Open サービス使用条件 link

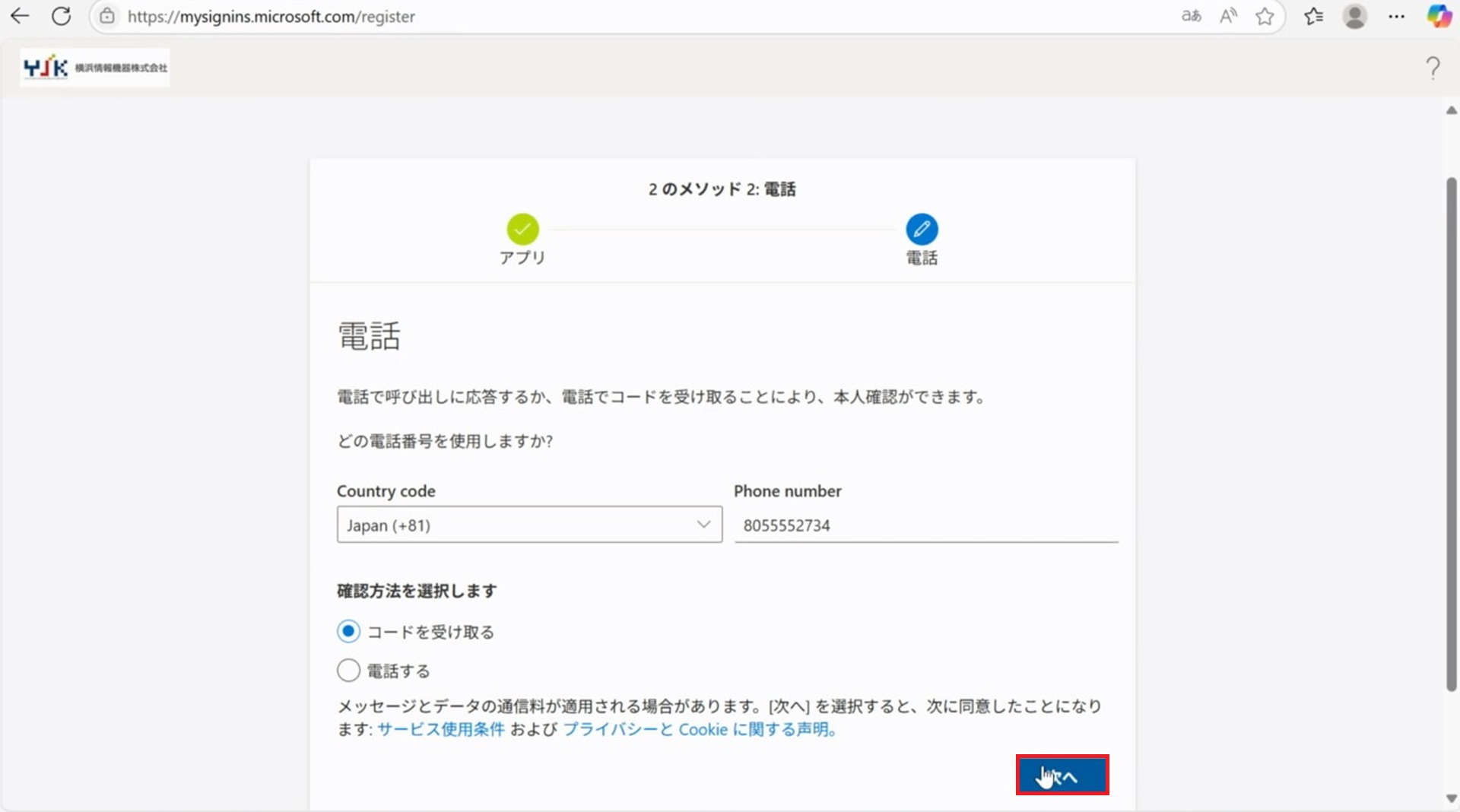tap(441, 729)
